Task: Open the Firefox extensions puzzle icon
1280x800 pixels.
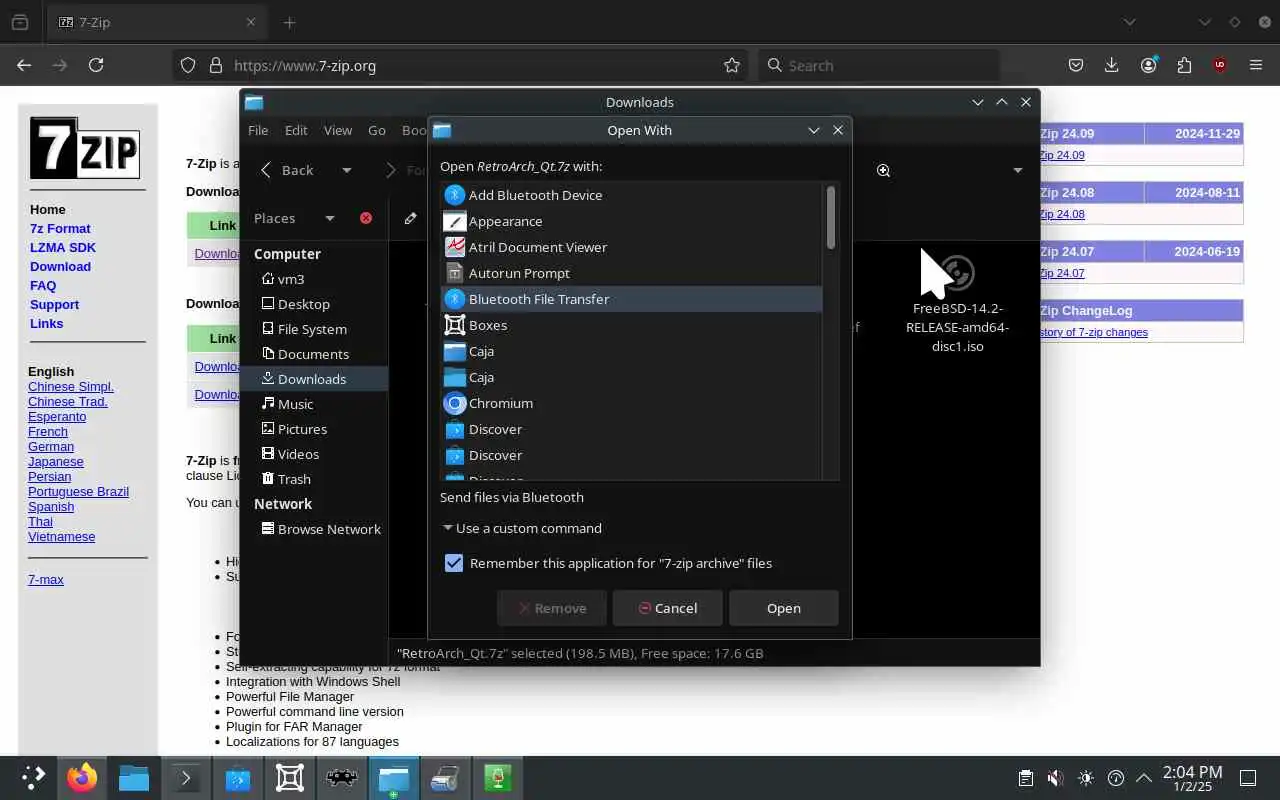Action: [x=1184, y=65]
